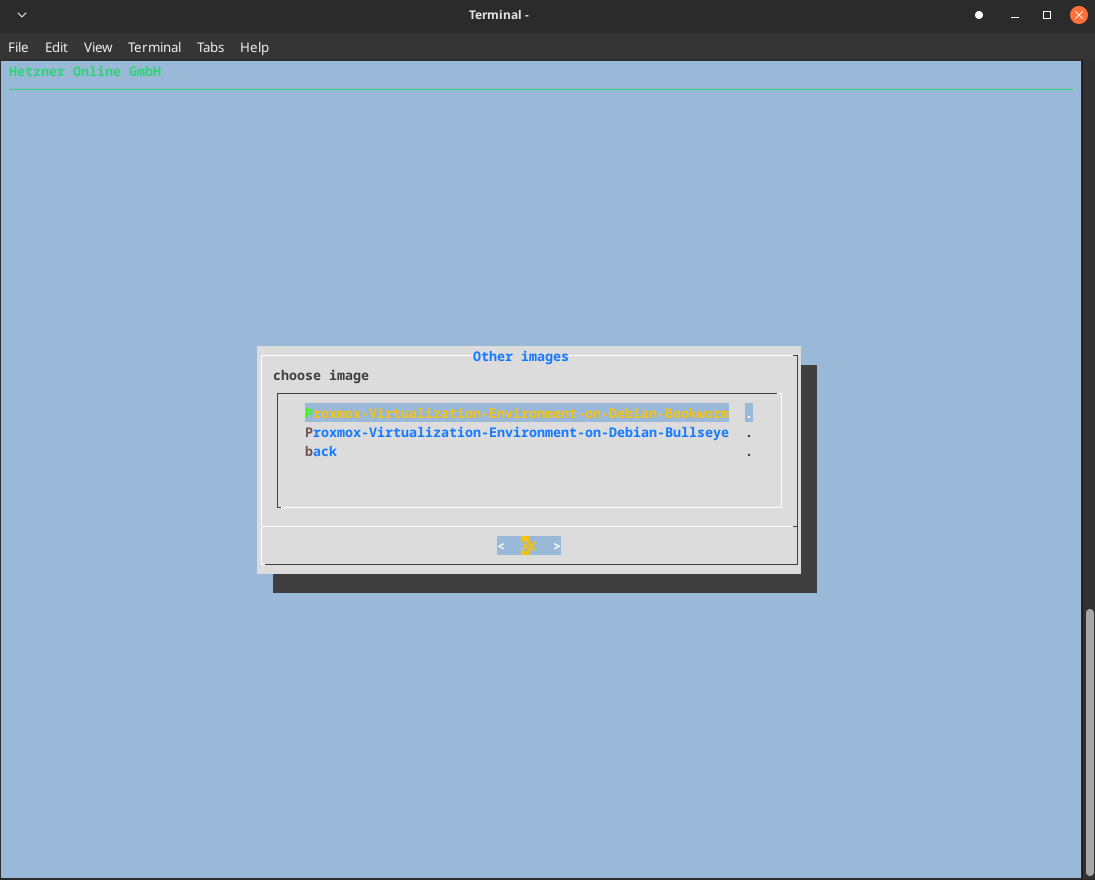
Task: Close the Terminal window
Action: click(x=1078, y=15)
